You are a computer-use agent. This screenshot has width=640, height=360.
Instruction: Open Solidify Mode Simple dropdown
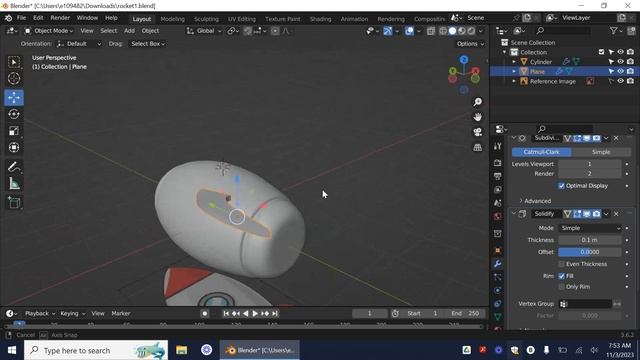(590, 228)
